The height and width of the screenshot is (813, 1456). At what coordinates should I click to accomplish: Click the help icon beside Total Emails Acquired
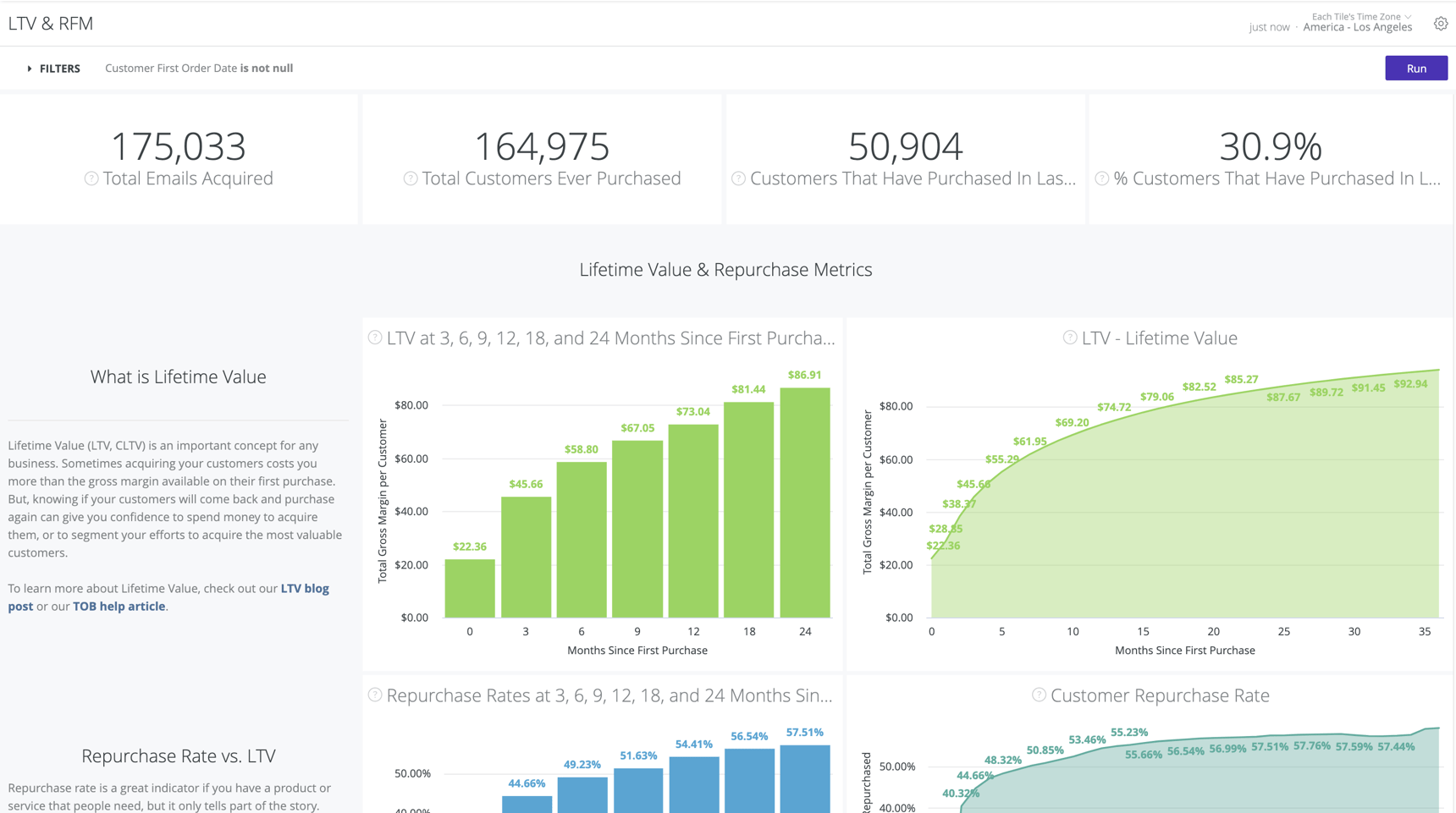pos(91,179)
